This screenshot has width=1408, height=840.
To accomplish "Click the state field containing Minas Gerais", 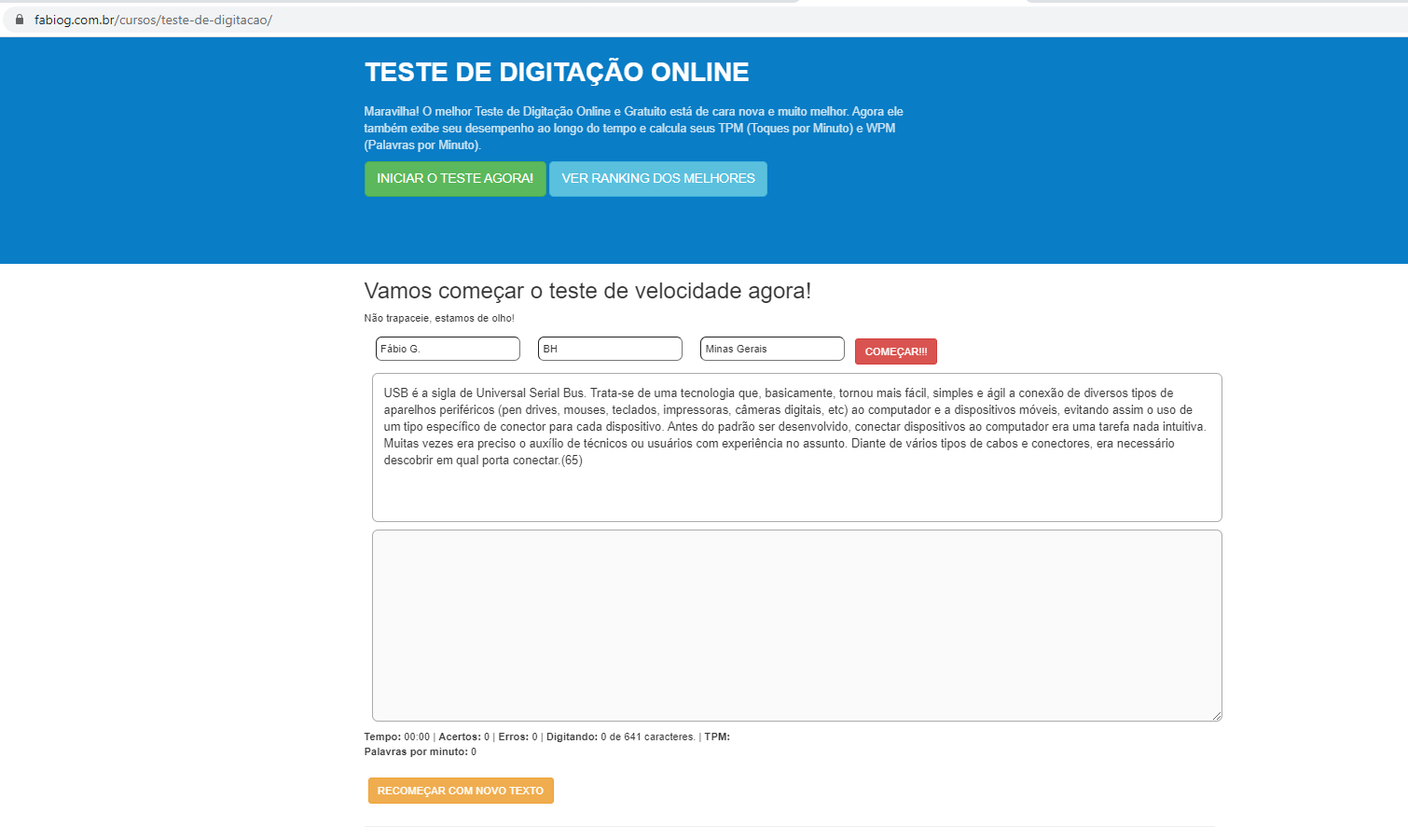I will pos(772,349).
